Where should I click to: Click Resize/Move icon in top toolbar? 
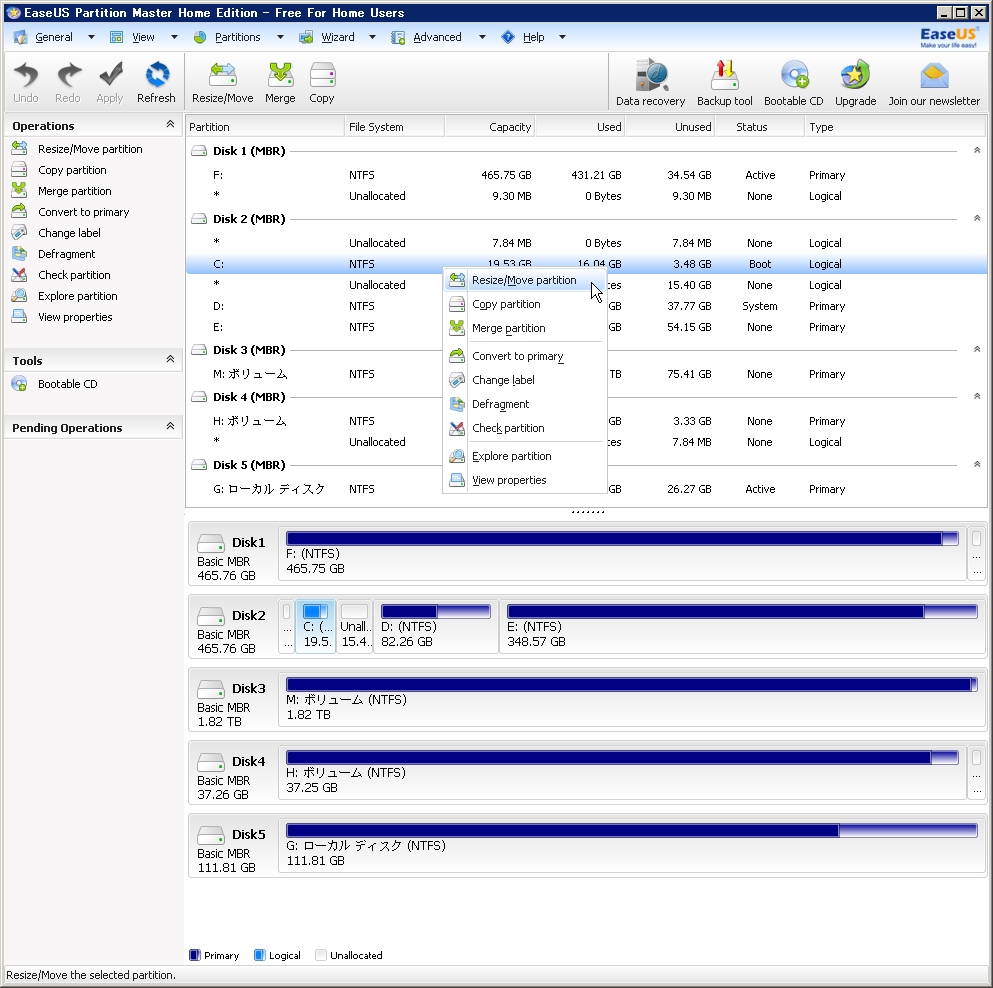click(x=222, y=82)
